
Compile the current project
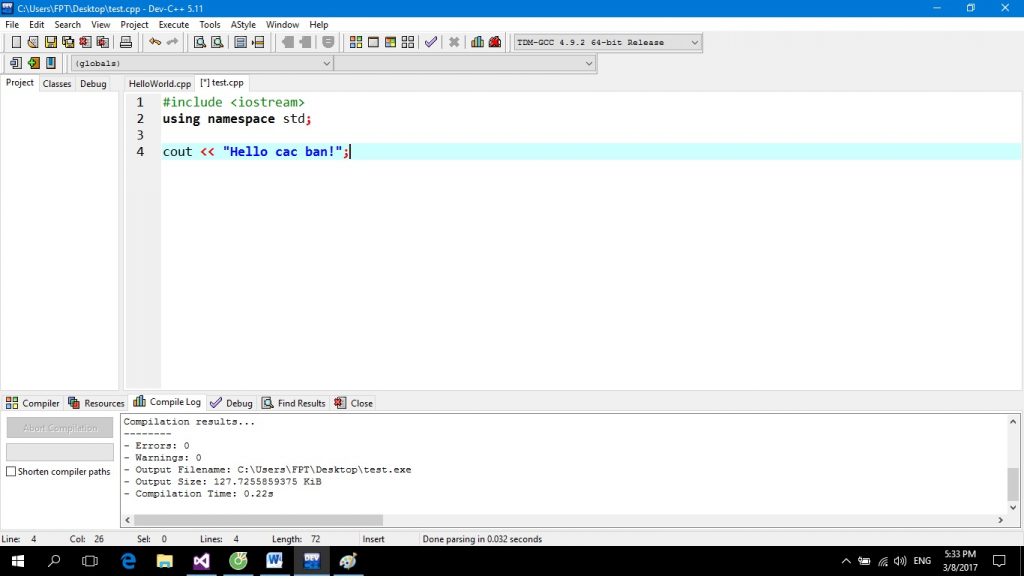pos(355,42)
